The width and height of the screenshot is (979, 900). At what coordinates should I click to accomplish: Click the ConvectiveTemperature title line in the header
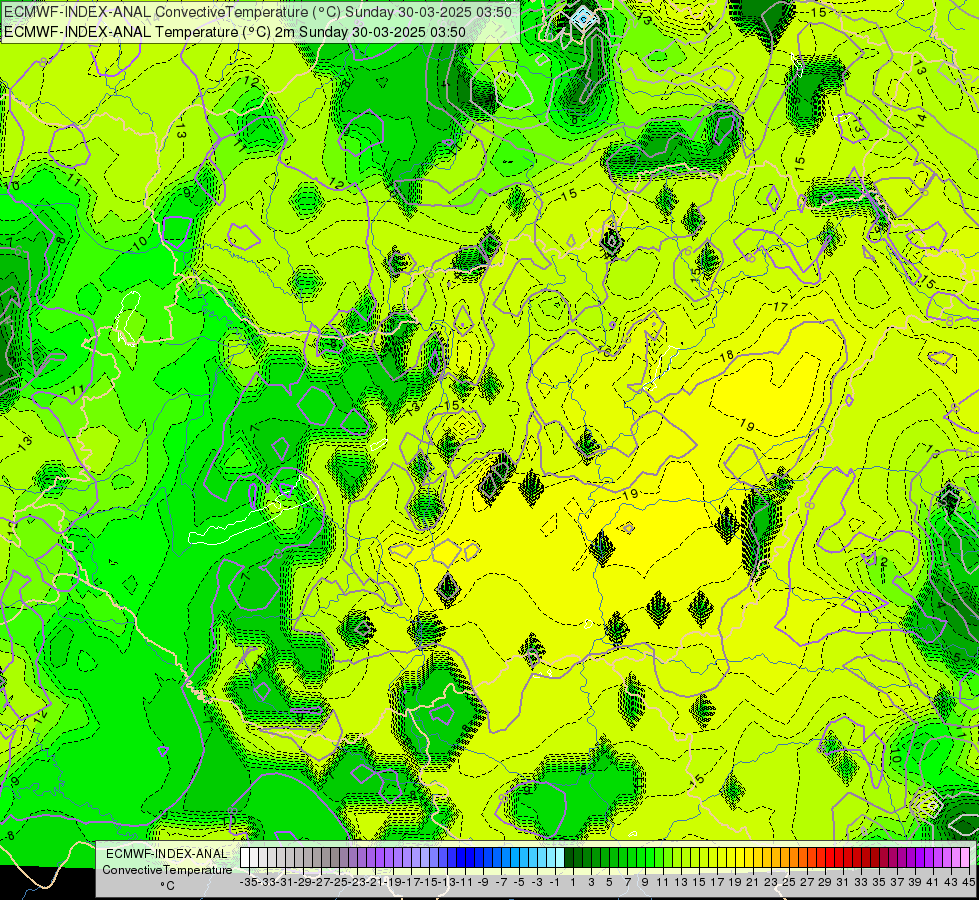point(258,12)
